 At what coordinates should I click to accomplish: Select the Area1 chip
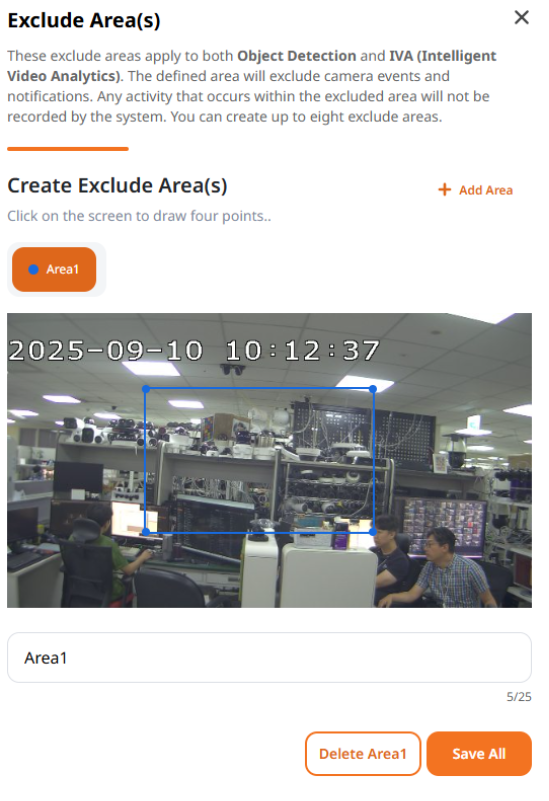pos(54,269)
